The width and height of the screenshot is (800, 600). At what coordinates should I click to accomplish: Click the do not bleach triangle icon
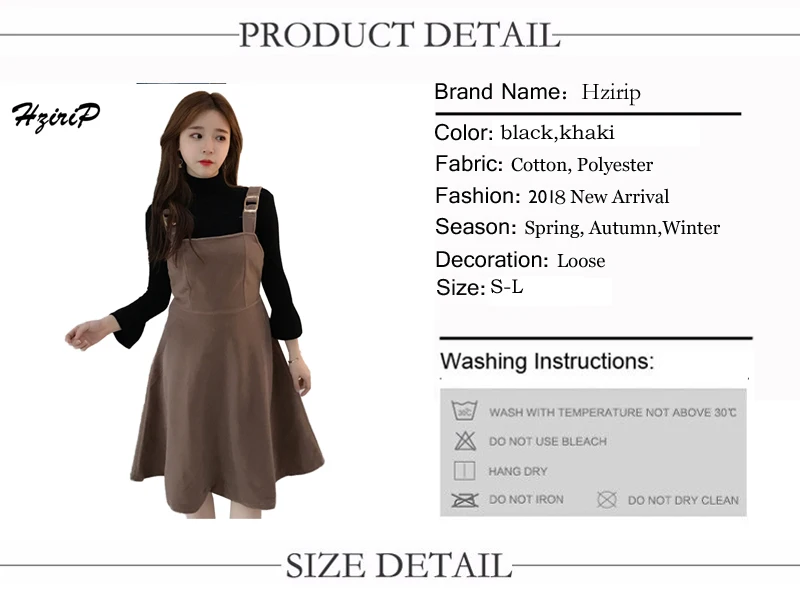465,441
